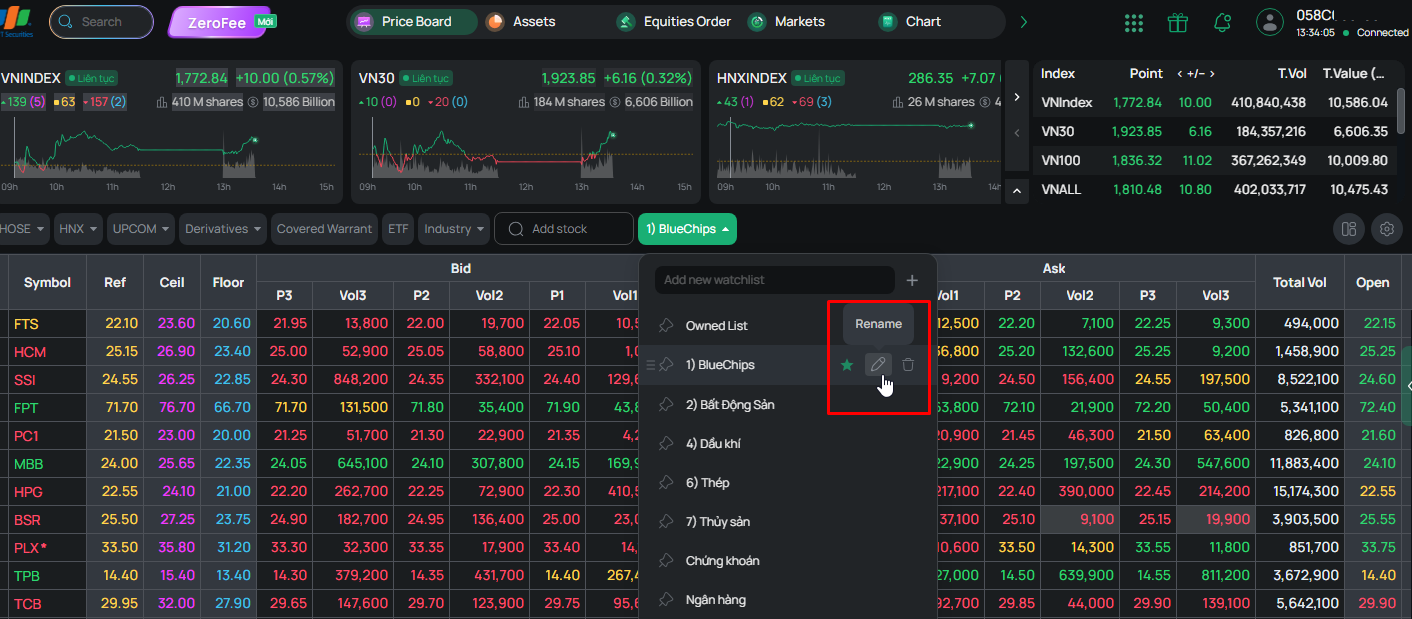1412x619 pixels.
Task: Click the Covered Warrant filter button
Action: pyautogui.click(x=324, y=229)
